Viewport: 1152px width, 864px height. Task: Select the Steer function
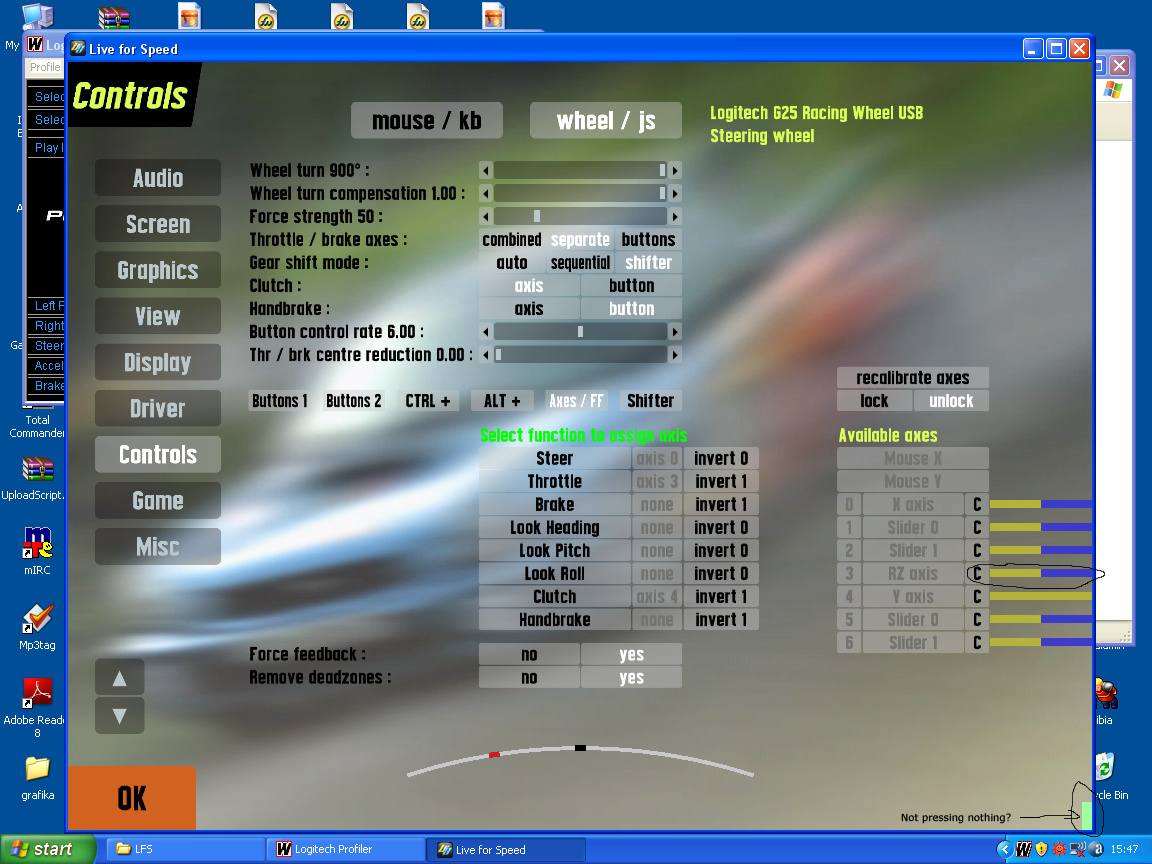[555, 458]
